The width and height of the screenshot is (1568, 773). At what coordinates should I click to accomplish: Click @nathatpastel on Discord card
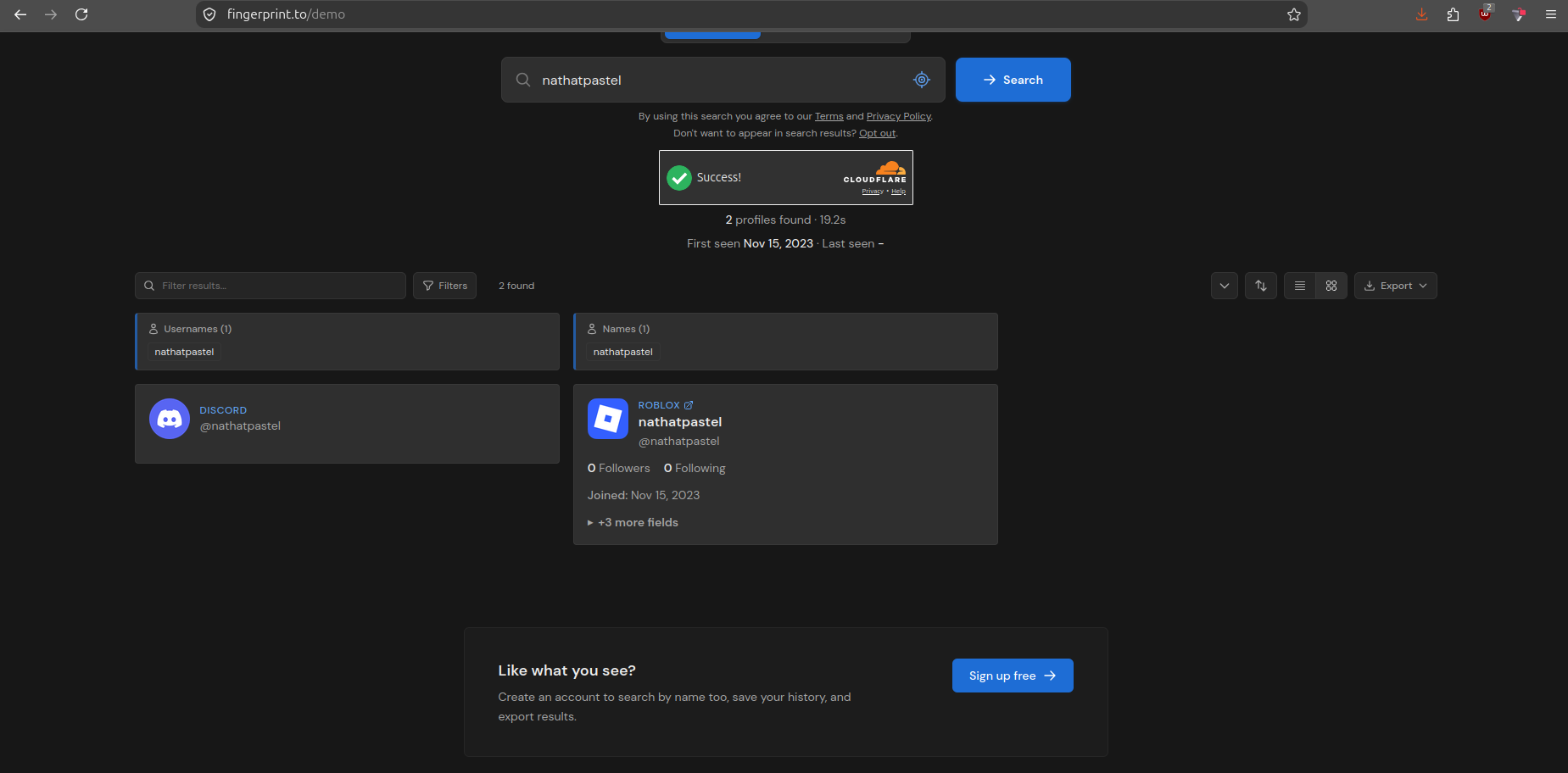tap(240, 426)
